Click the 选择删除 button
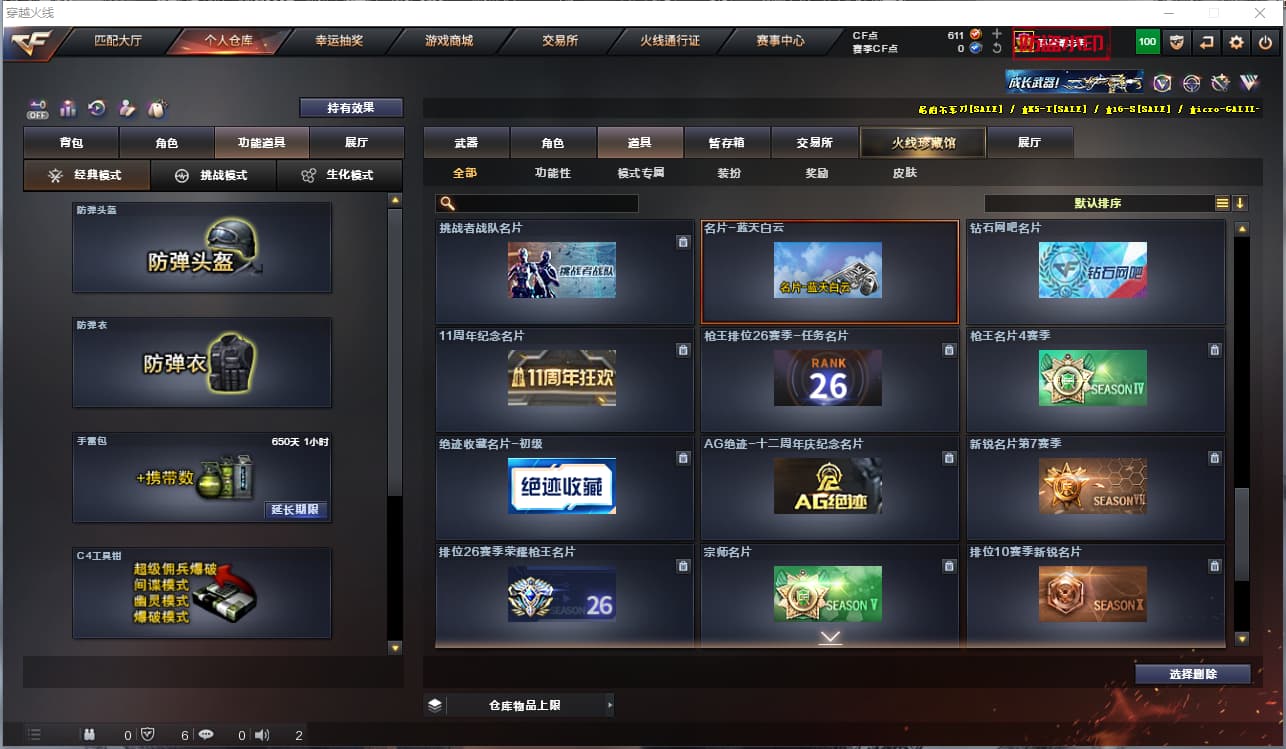 [x=1193, y=674]
